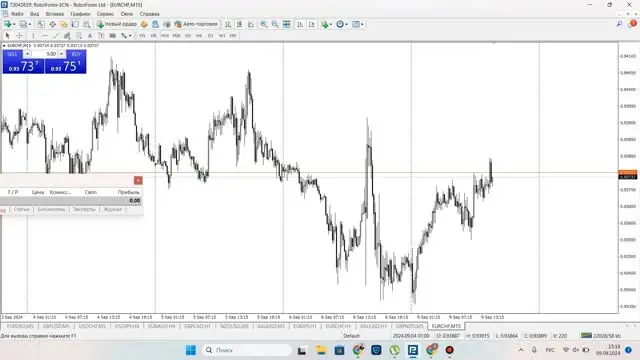Enable chart auto scroll icon
640x360 pixels.
(x=300, y=24)
